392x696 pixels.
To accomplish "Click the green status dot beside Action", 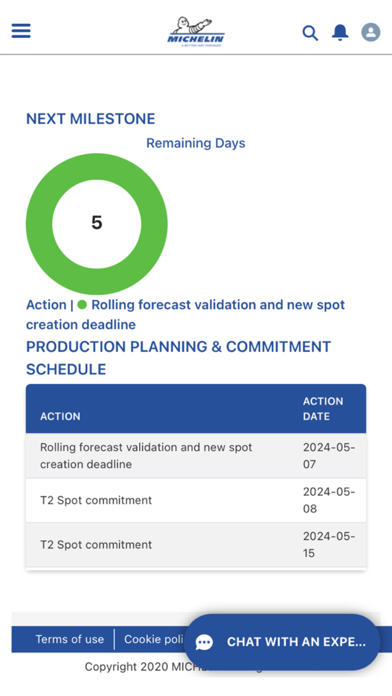I will 82,305.
